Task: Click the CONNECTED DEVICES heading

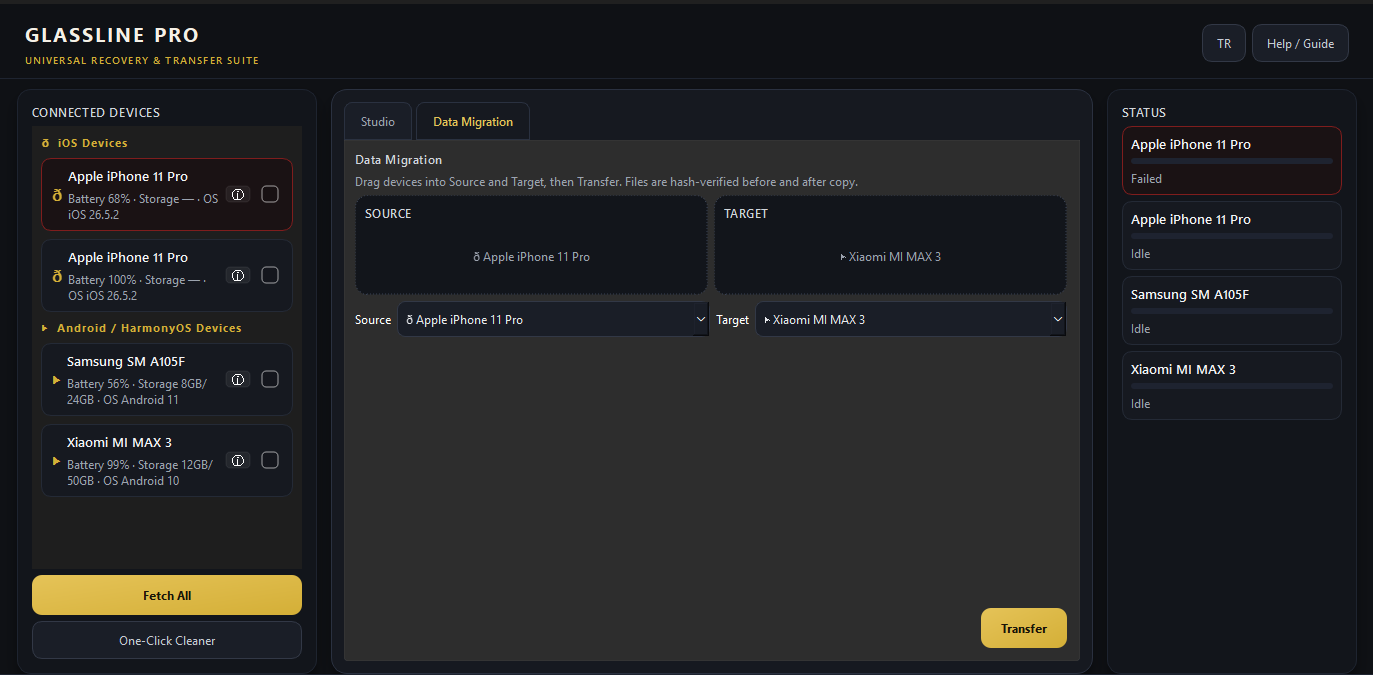Action: click(x=96, y=113)
